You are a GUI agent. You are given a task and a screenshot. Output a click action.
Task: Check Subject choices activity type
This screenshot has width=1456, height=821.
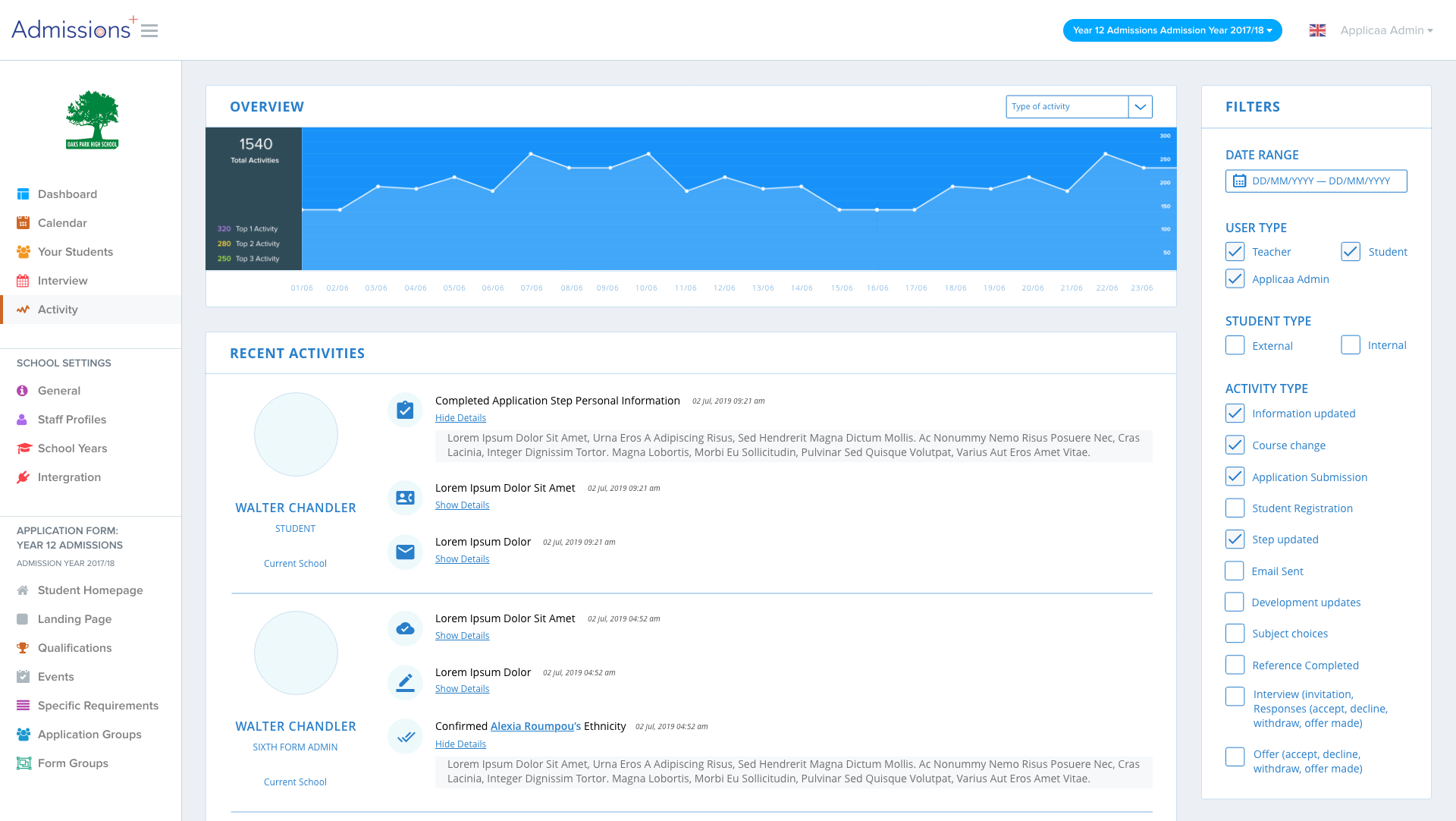(1235, 634)
